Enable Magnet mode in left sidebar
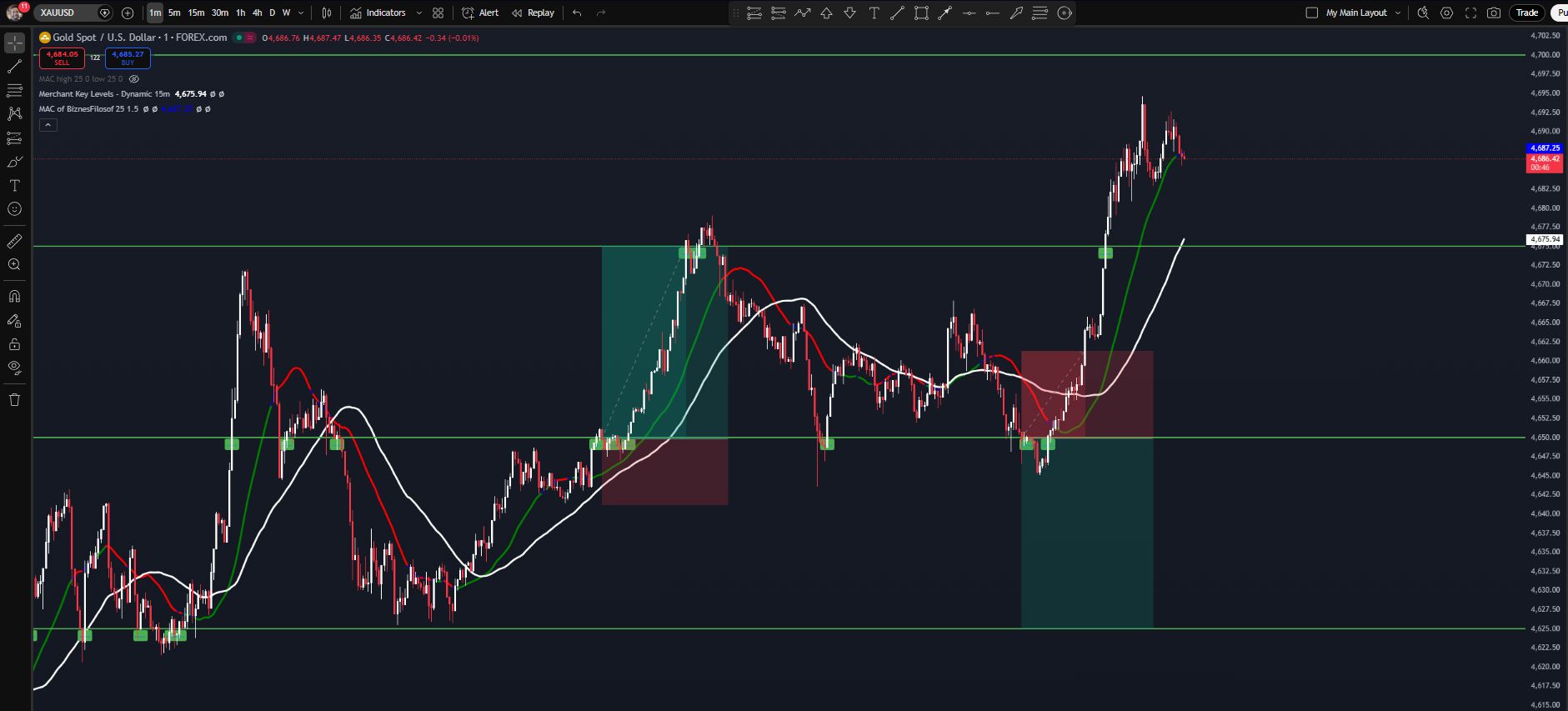This screenshot has height=711, width=1568. [x=14, y=296]
